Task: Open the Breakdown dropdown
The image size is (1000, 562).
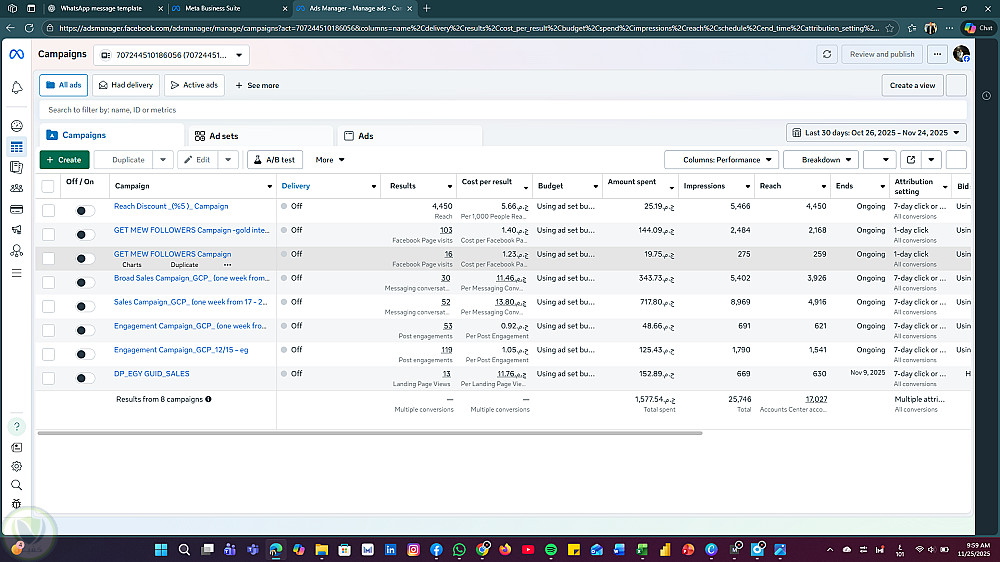Action: coord(821,159)
